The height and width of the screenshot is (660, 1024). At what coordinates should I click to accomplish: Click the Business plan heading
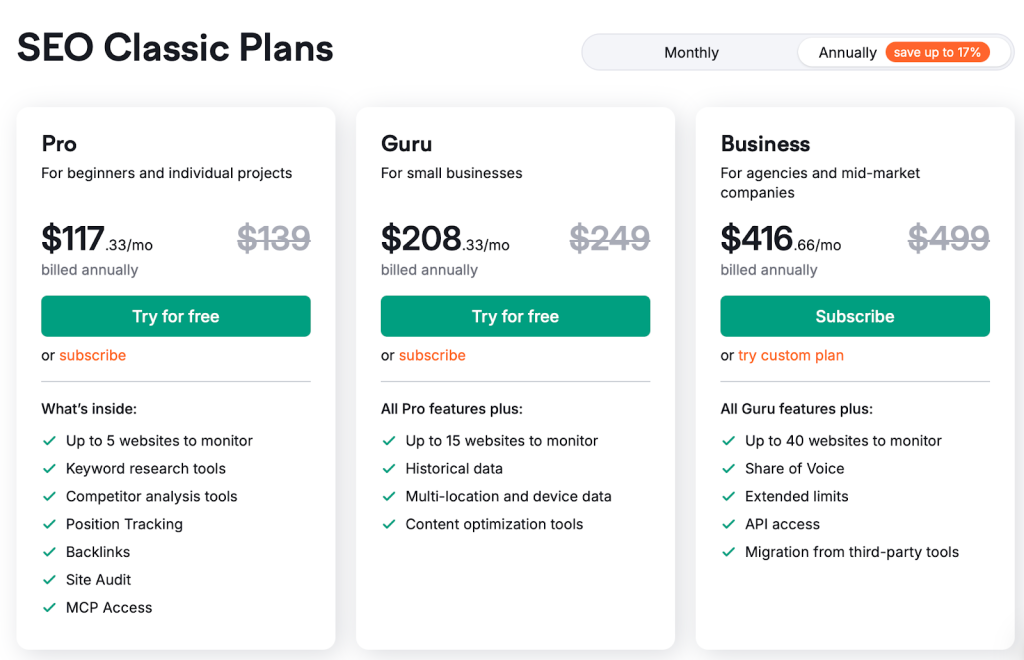765,144
